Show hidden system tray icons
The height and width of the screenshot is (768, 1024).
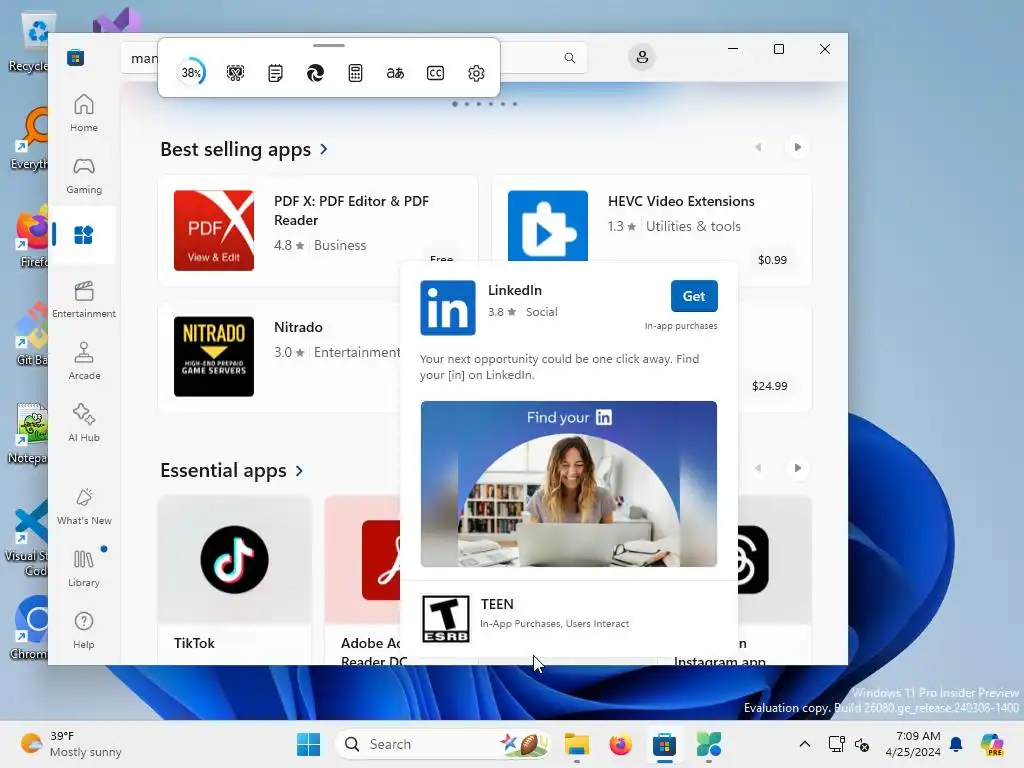pos(805,744)
